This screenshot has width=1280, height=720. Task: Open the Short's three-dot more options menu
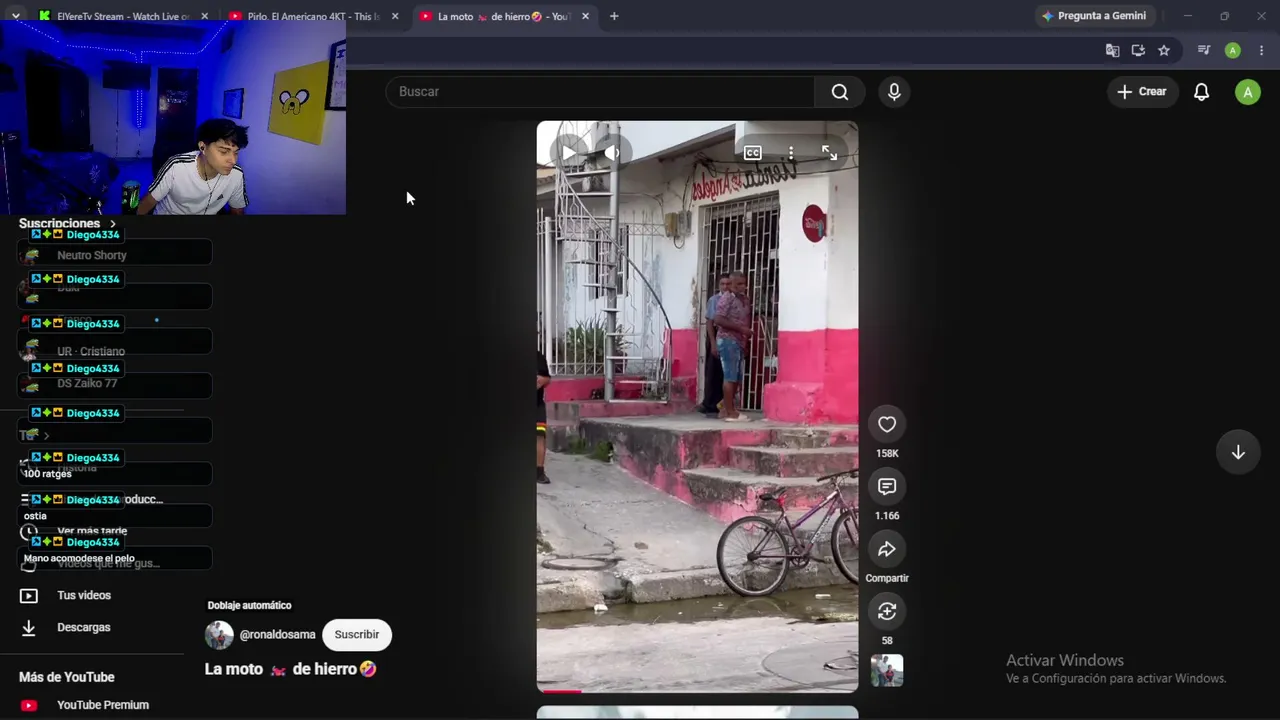tap(791, 153)
